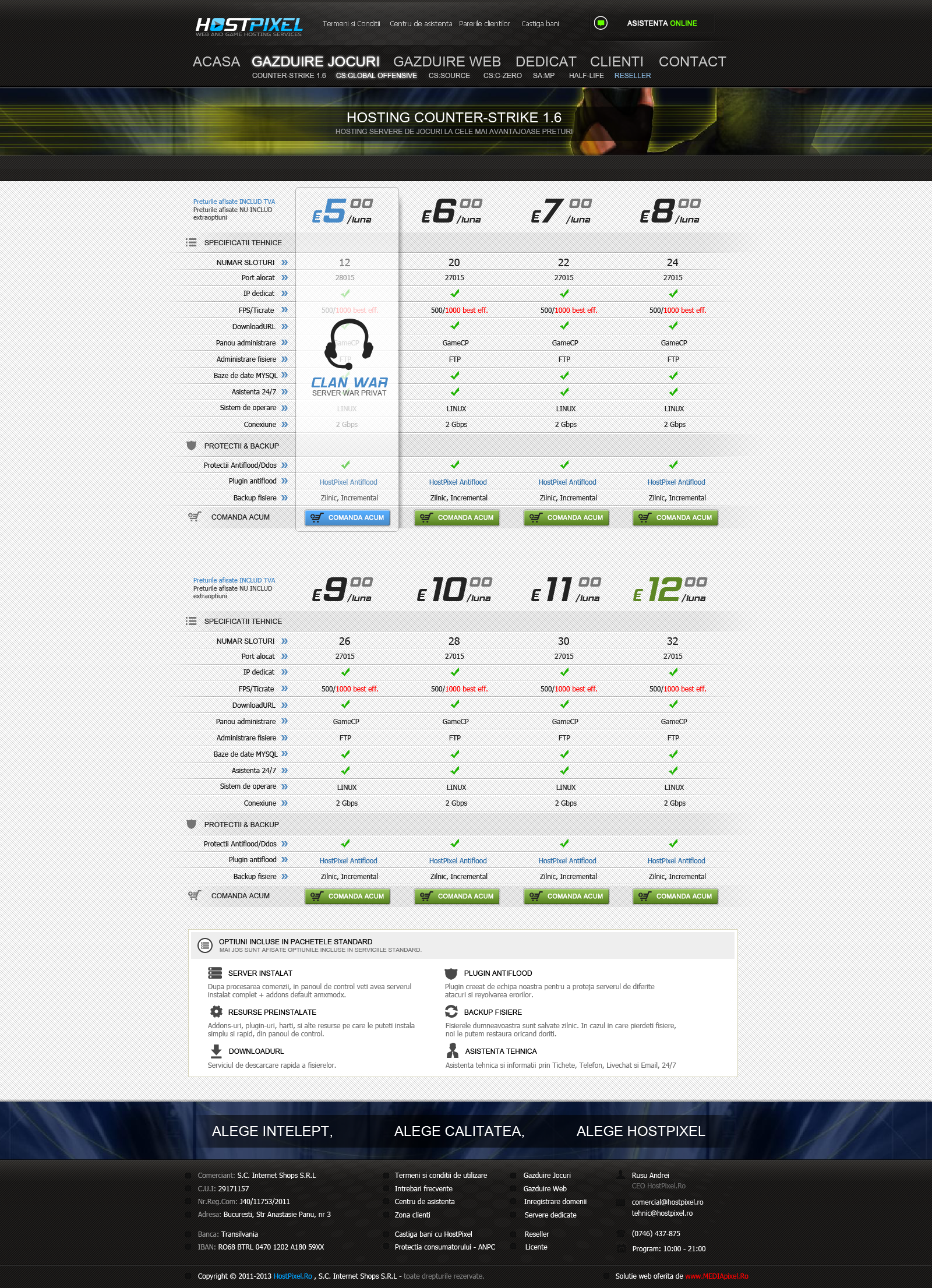This screenshot has height=1288, width=932.
Task: Select the Reseller submenu link
Action: (x=633, y=76)
